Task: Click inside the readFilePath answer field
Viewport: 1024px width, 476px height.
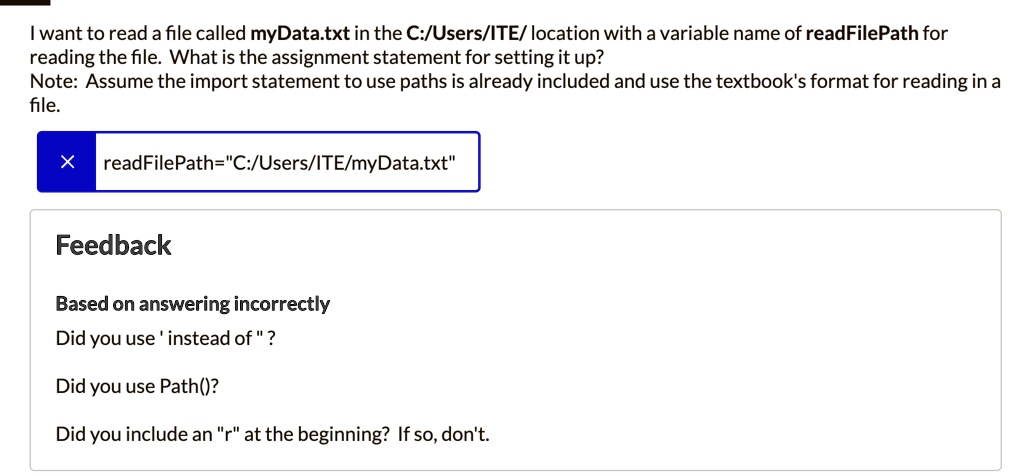Action: (287, 162)
